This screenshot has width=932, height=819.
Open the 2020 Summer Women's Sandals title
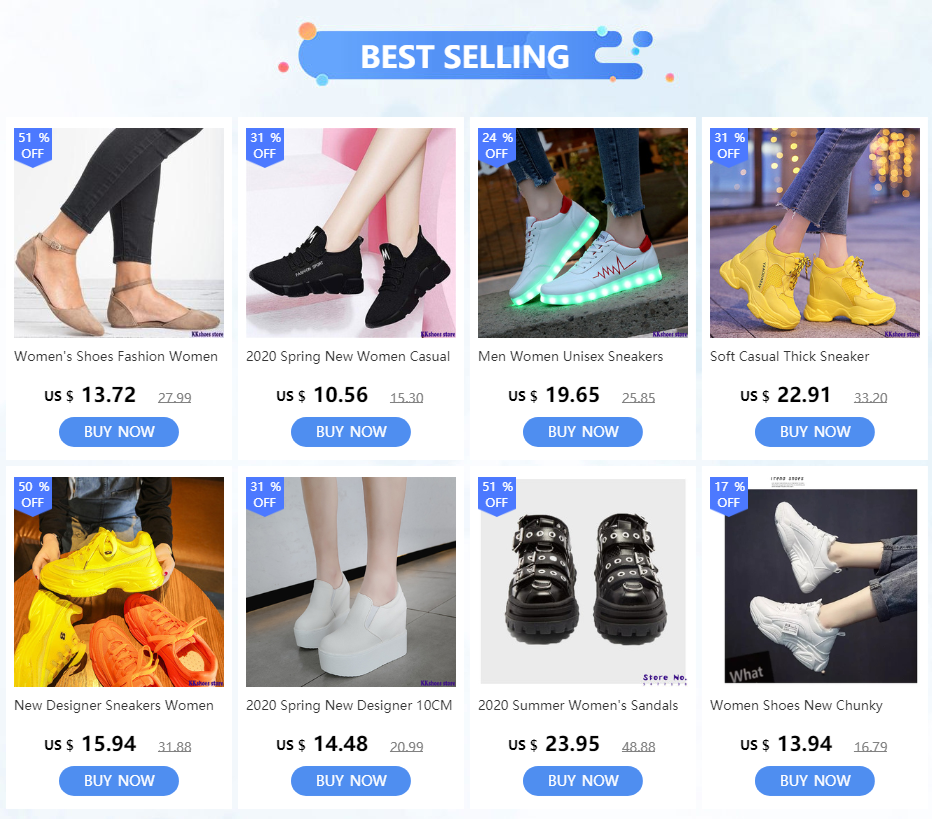(578, 705)
